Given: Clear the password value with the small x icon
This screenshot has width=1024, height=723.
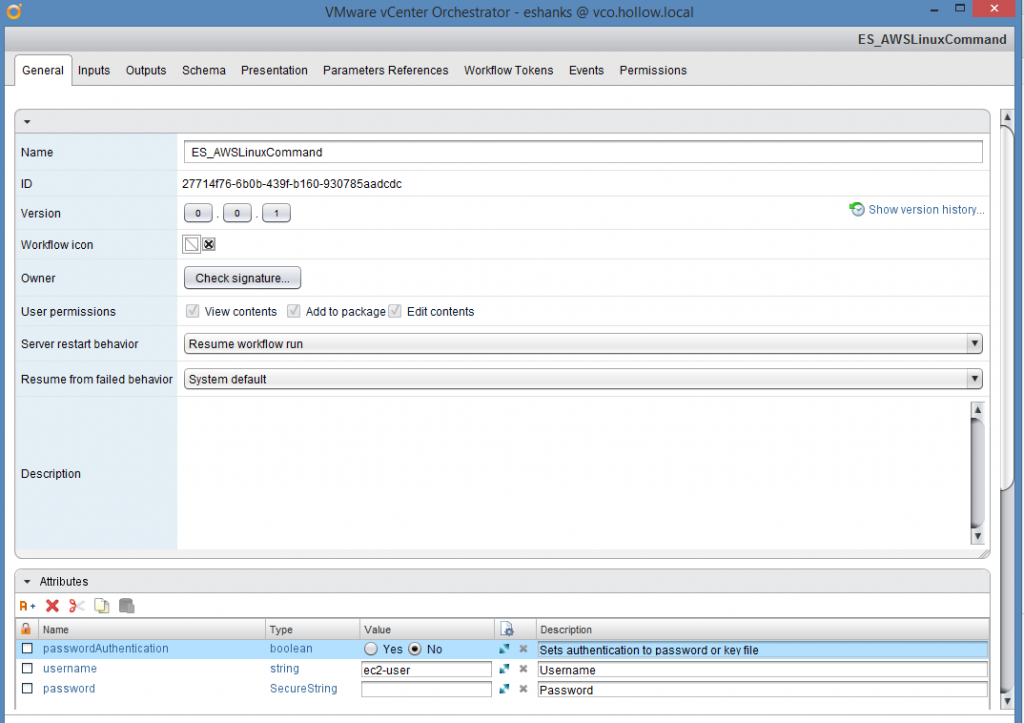Looking at the screenshot, I should pos(523,688).
